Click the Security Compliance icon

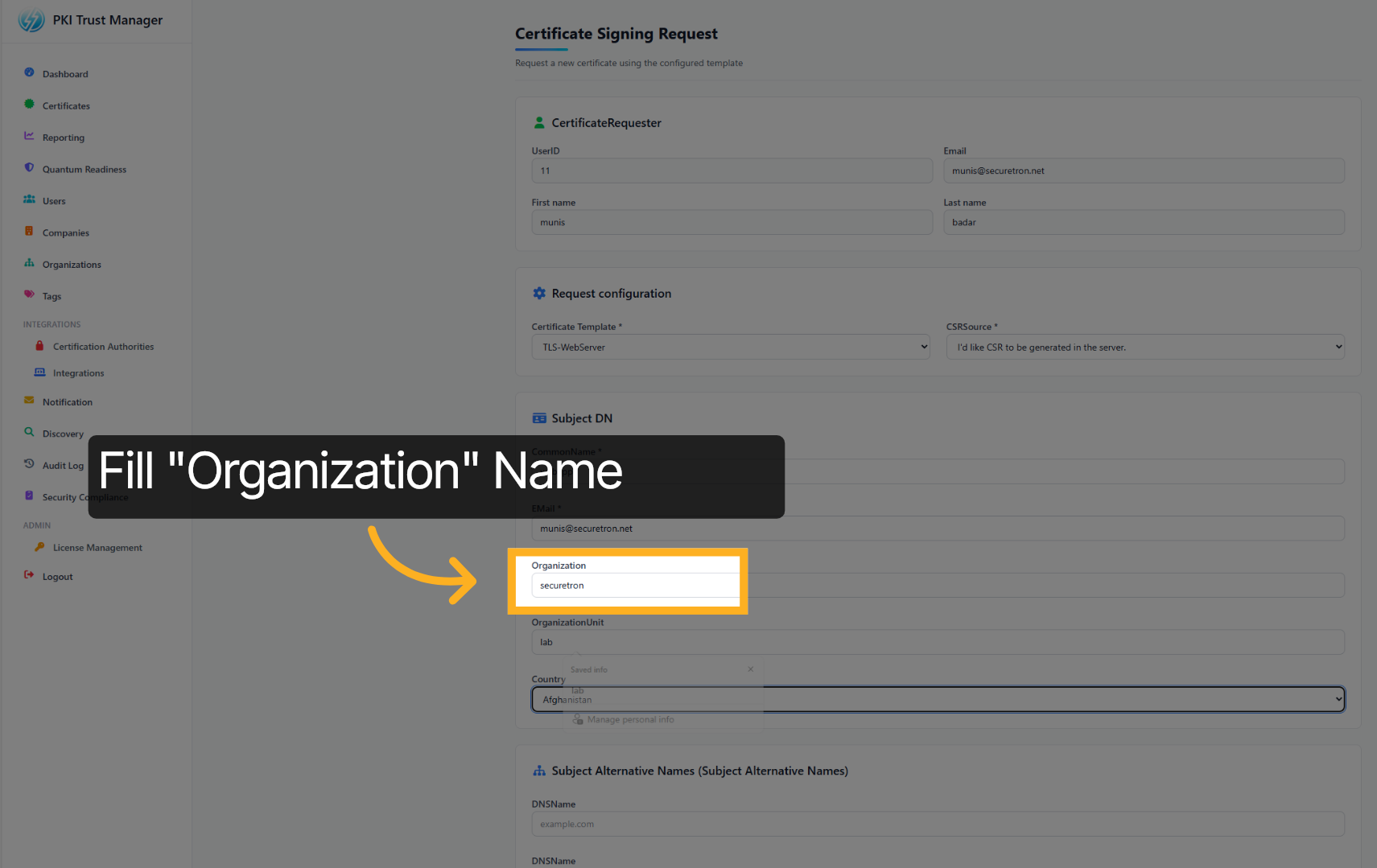pyautogui.click(x=29, y=496)
